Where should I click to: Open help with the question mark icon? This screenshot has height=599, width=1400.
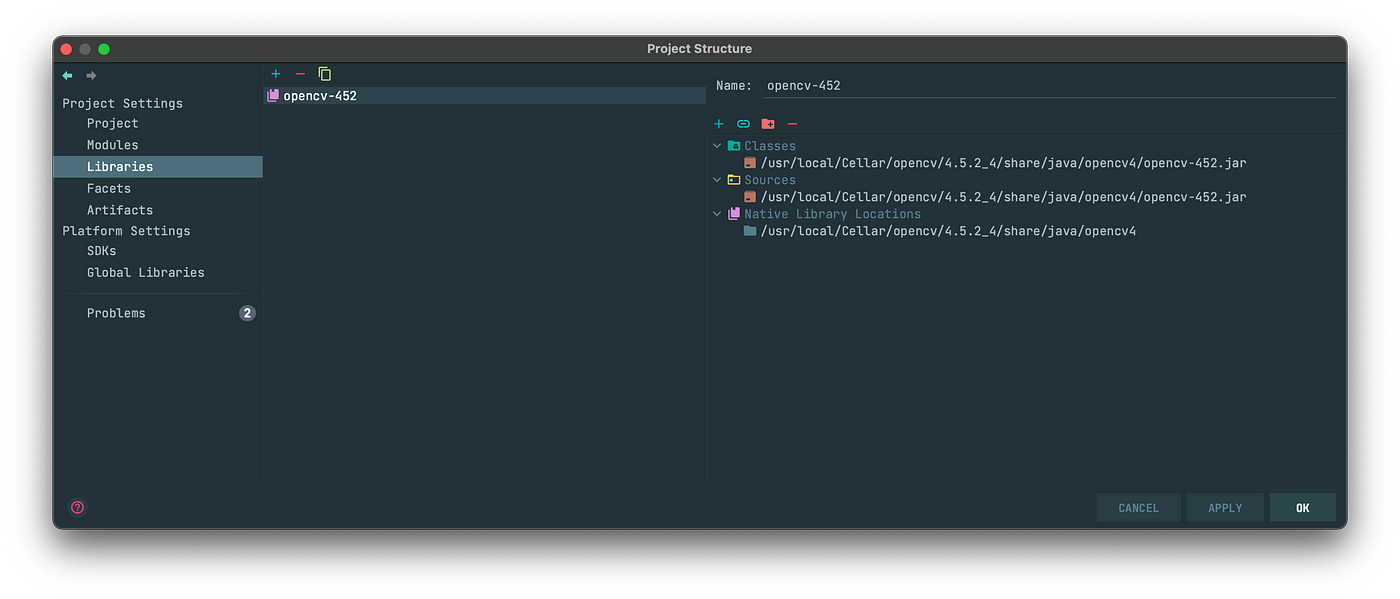coord(78,507)
